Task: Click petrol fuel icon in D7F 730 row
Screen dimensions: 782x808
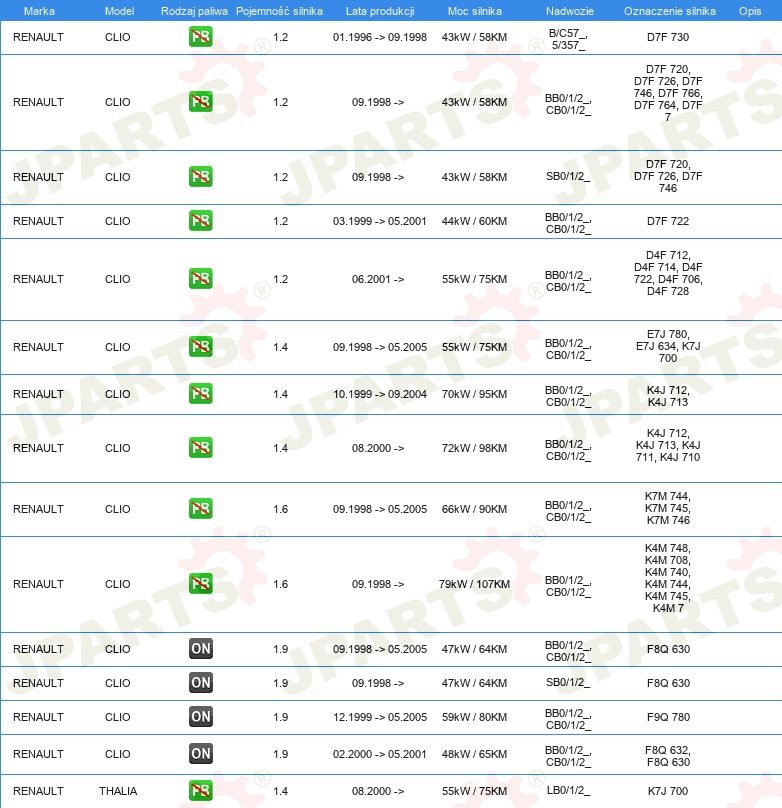Action: pyautogui.click(x=200, y=37)
